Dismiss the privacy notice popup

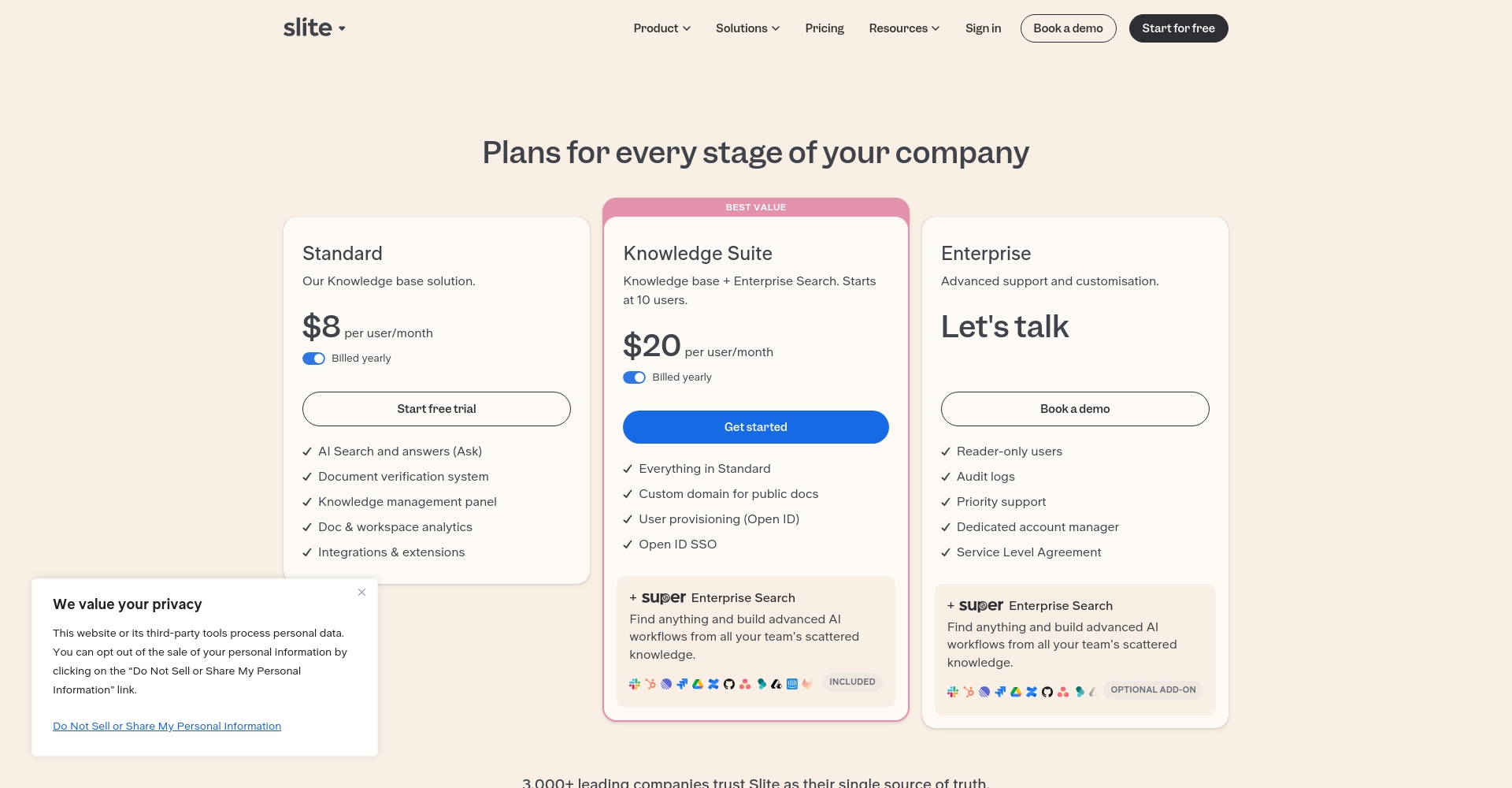[x=361, y=592]
